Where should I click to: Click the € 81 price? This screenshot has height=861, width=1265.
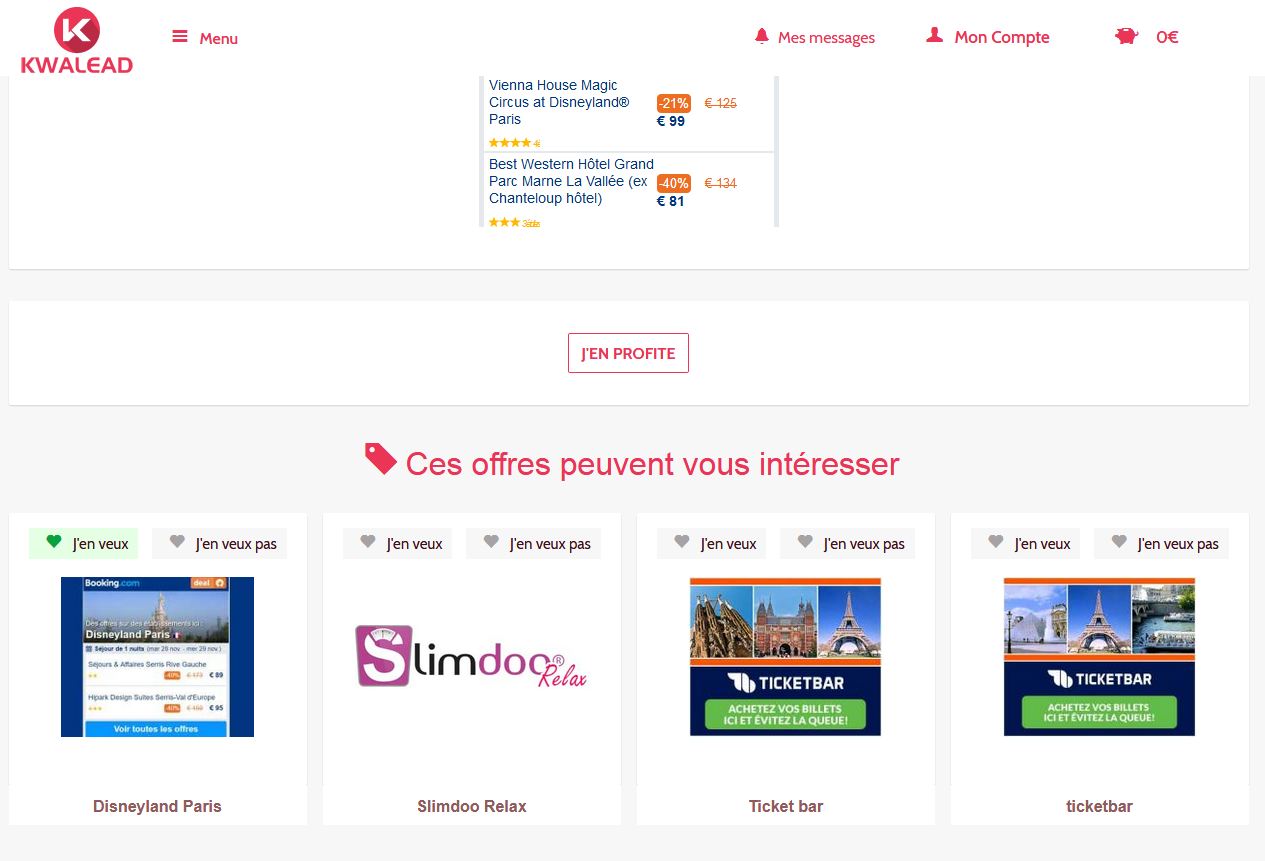pos(671,201)
